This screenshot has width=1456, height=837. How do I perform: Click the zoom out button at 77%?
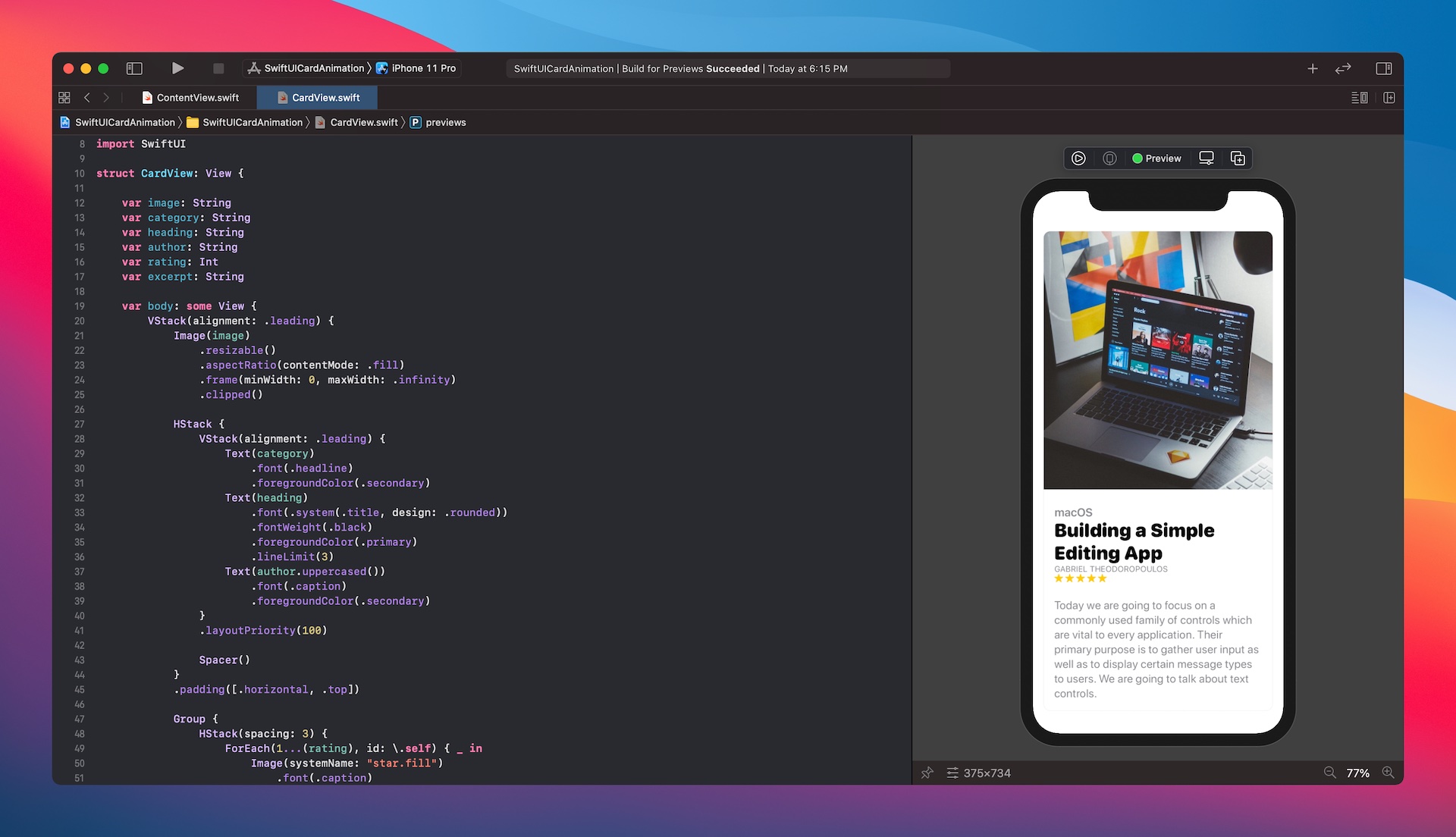(x=1330, y=772)
